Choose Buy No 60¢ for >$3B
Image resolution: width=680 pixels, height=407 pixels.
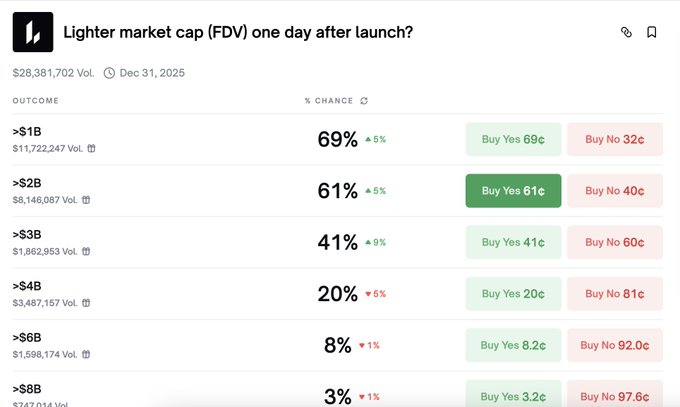point(615,242)
